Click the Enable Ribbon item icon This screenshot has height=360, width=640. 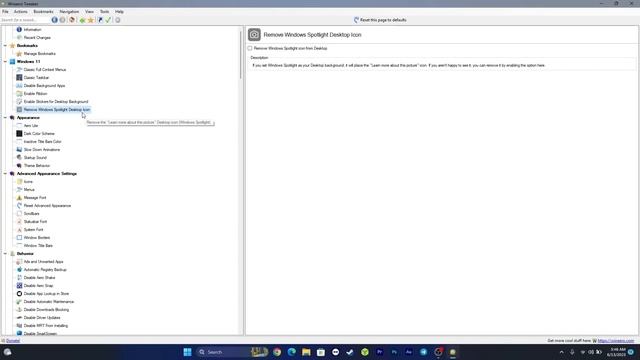pyautogui.click(x=19, y=93)
